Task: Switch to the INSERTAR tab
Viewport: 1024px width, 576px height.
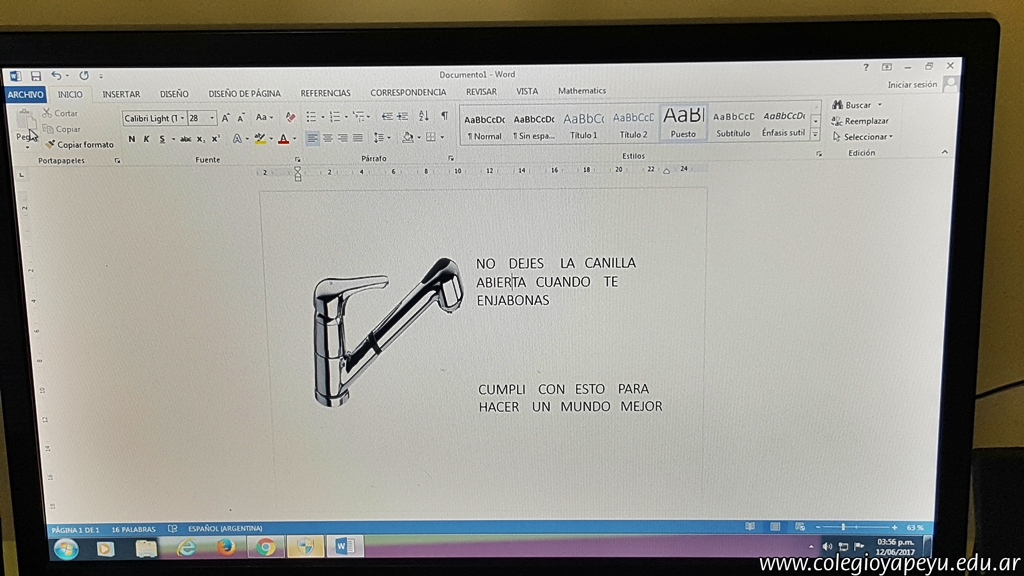Action: point(121,94)
